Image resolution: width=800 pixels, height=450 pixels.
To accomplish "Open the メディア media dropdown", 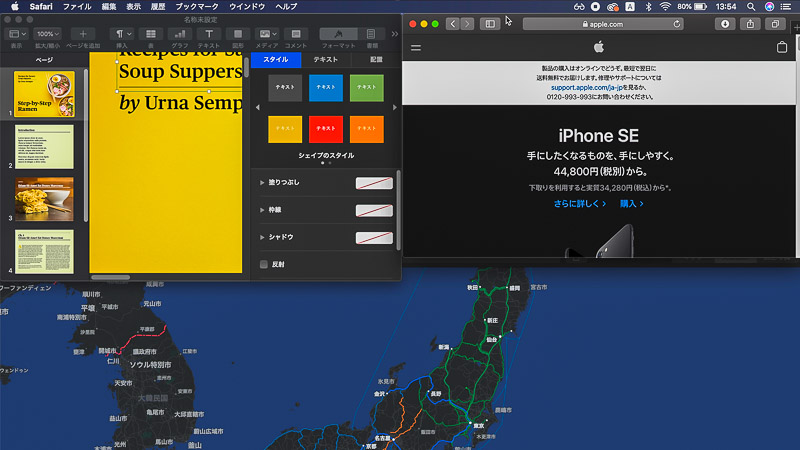I will coord(267,34).
